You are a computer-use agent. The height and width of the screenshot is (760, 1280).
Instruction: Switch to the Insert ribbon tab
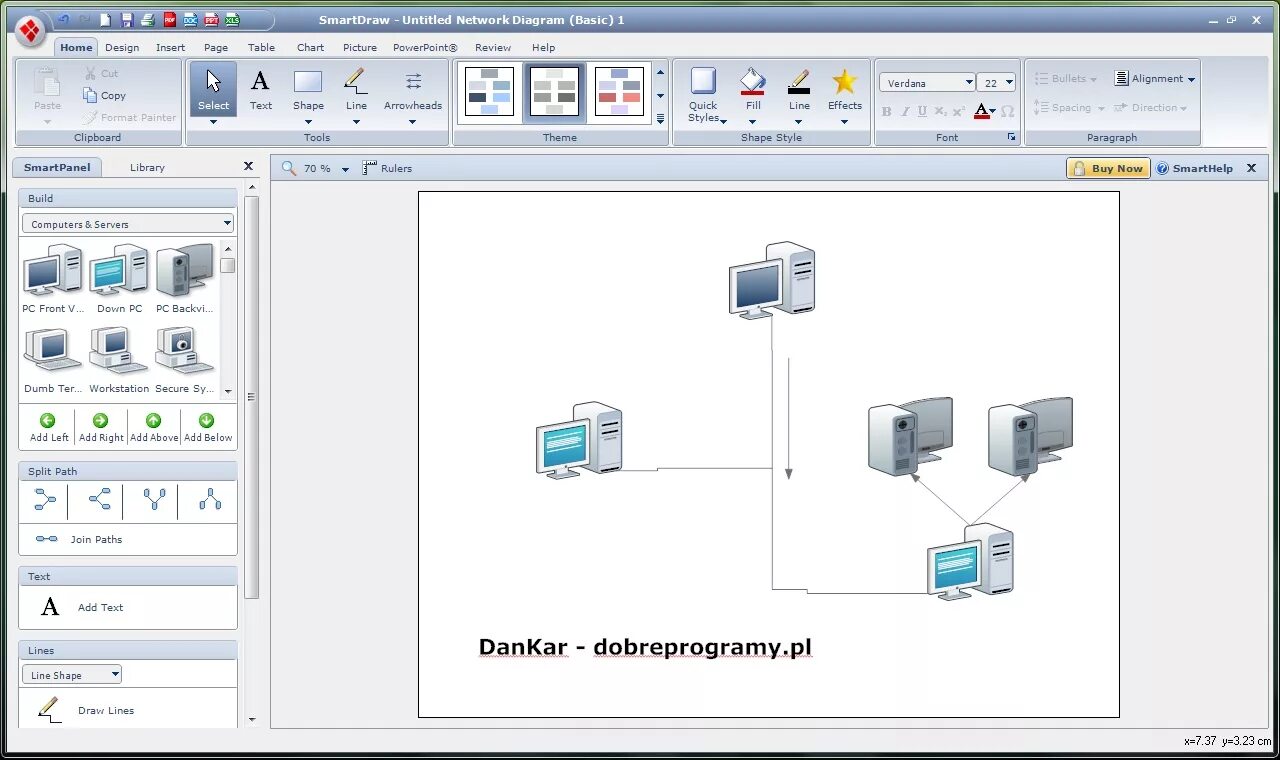[x=170, y=47]
